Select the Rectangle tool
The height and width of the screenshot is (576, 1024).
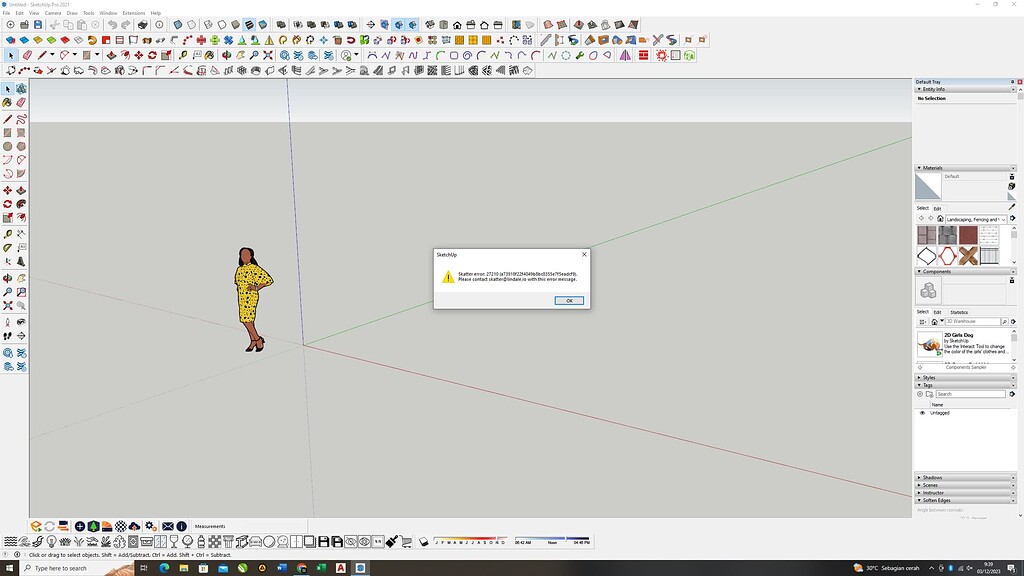7,132
